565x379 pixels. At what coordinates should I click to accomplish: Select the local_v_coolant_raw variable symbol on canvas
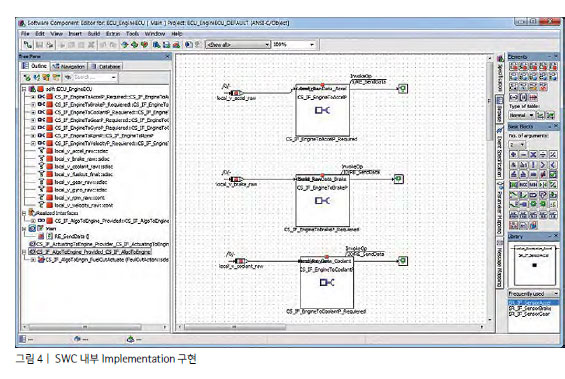point(240,261)
